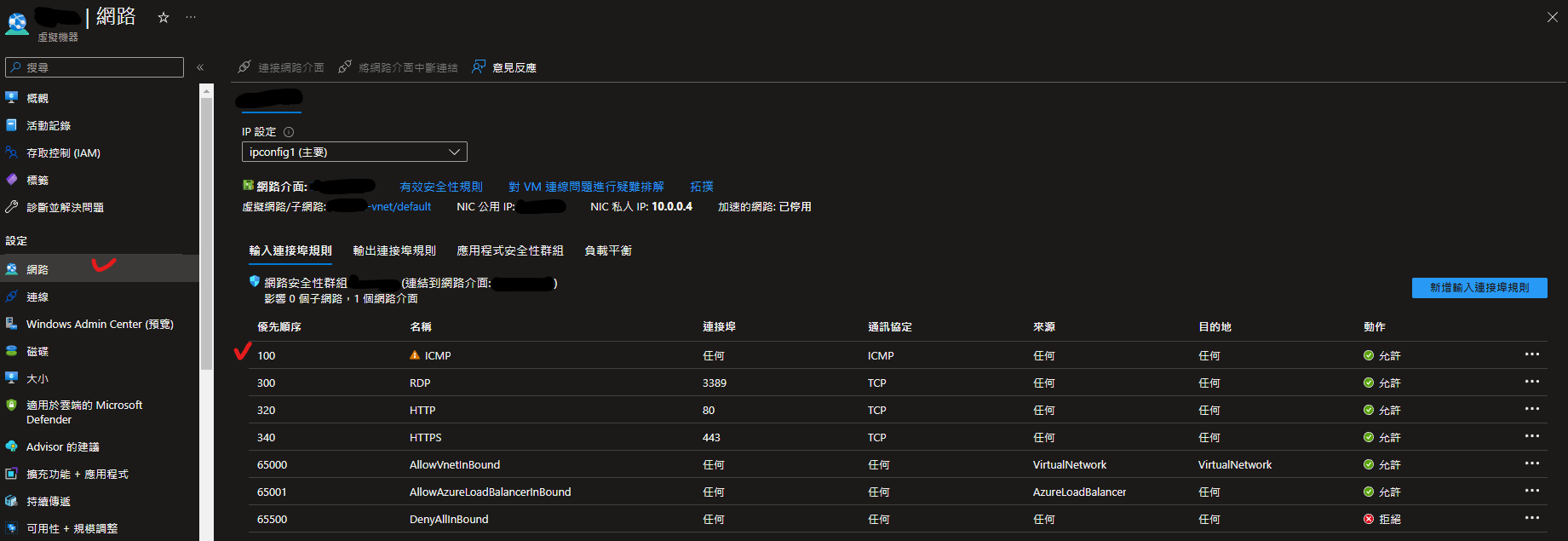This screenshot has width=1568, height=541.
Task: Open the ellipsis menu for the ICMP rule
Action: pyautogui.click(x=1532, y=354)
